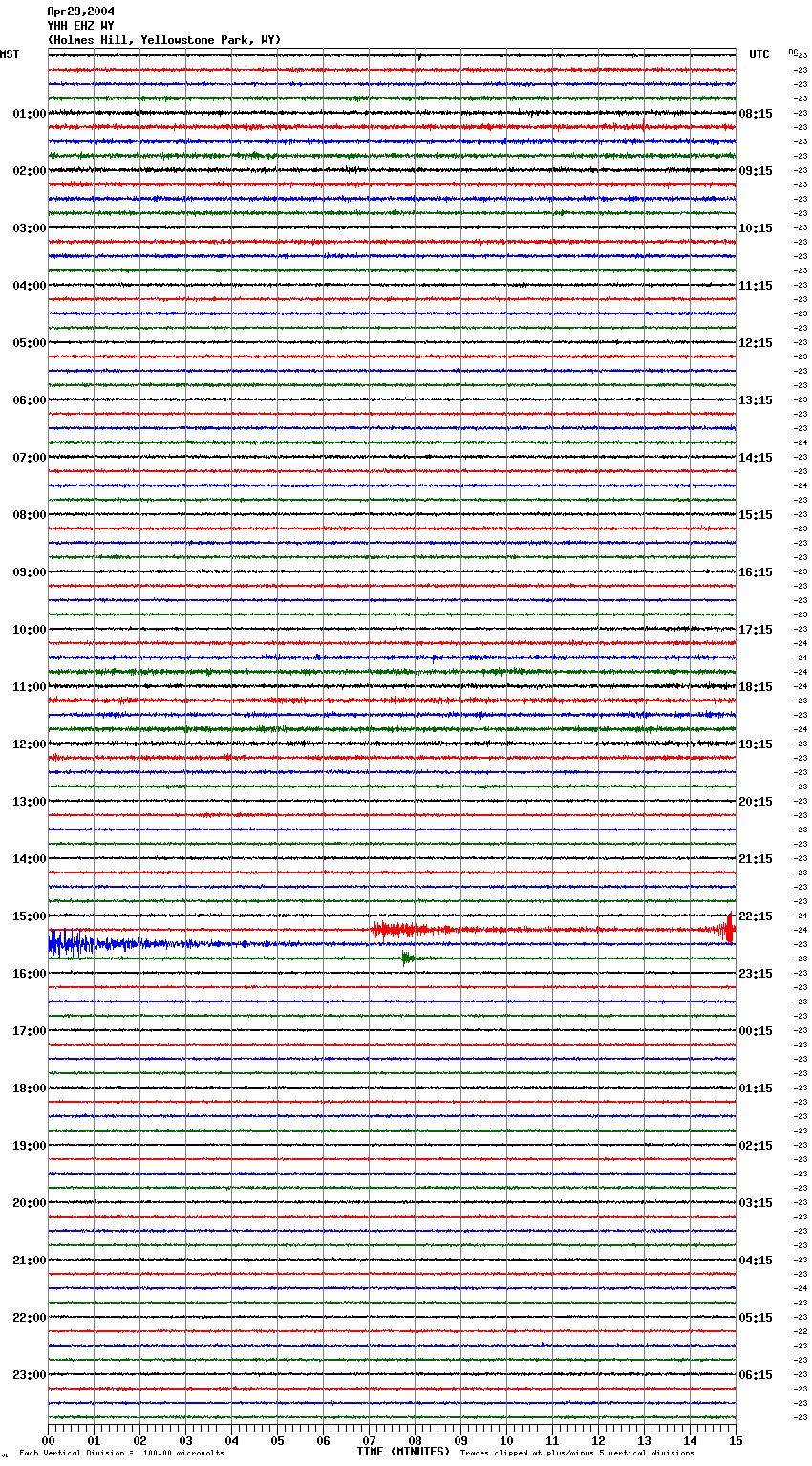This screenshot has height=1466, width=812.
Task: Select the 16:00 MST hour label
Action: tap(30, 974)
